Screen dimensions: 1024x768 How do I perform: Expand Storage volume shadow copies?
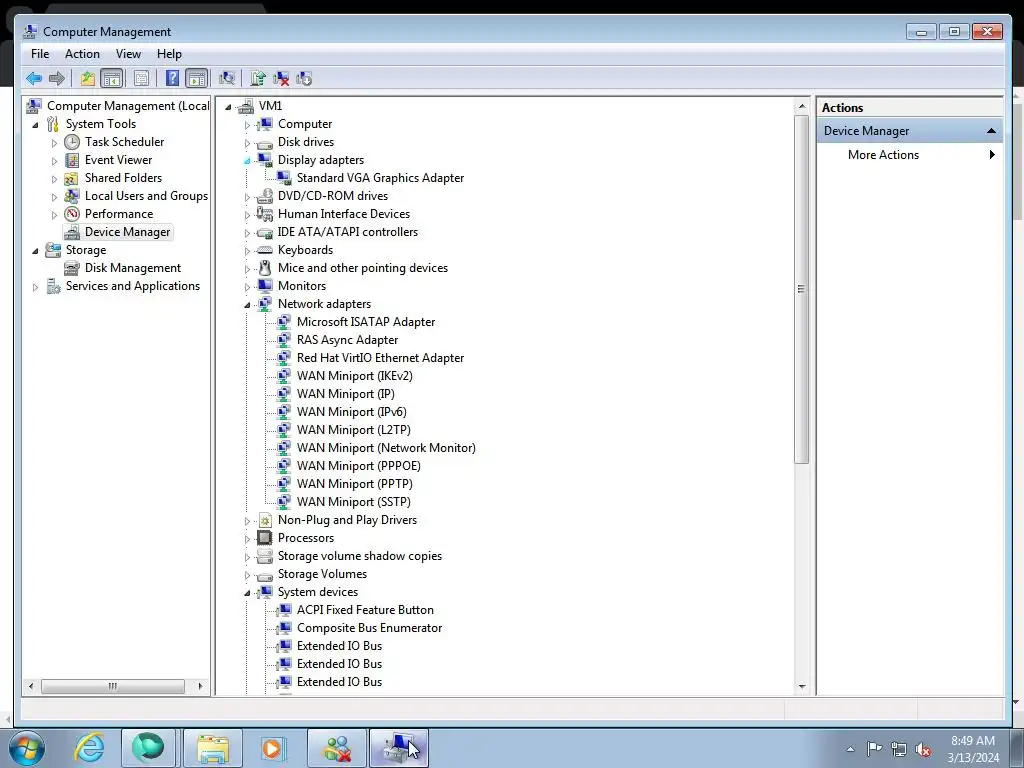click(x=247, y=557)
